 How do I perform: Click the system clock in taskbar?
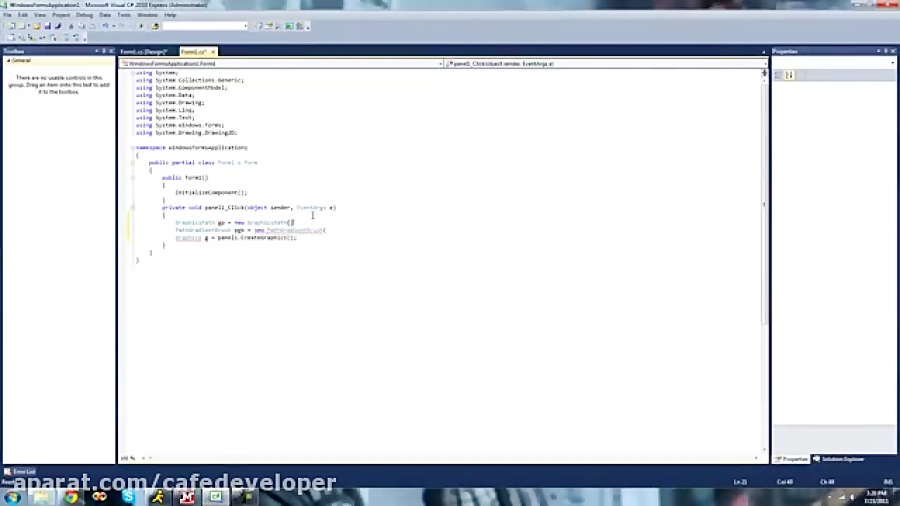click(876, 497)
